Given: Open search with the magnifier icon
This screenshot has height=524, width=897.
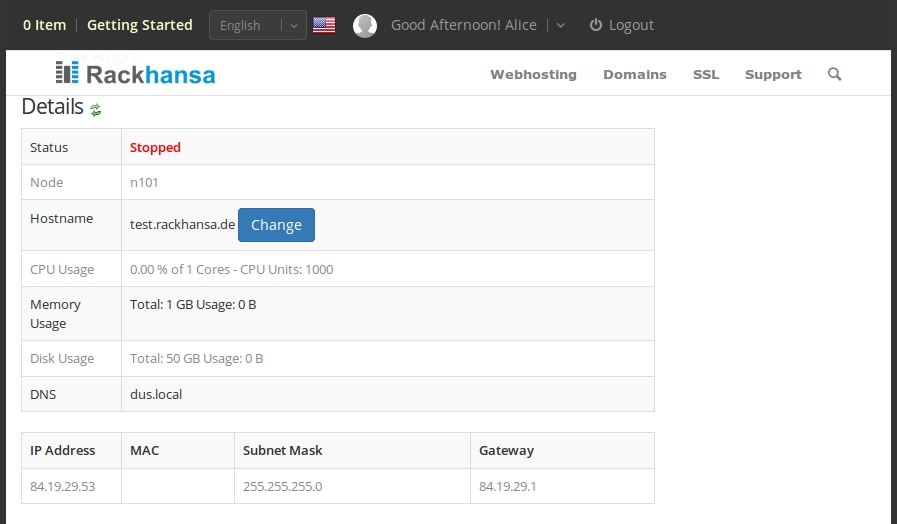Looking at the screenshot, I should [x=835, y=74].
